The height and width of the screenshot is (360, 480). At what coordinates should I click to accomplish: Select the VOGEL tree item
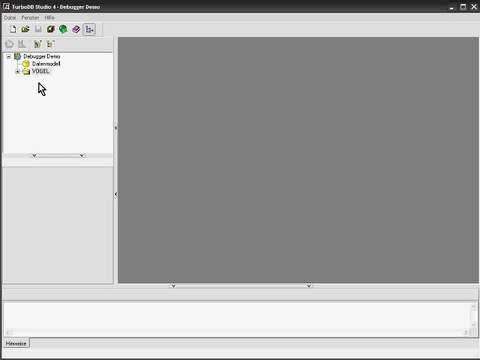click(x=40, y=71)
